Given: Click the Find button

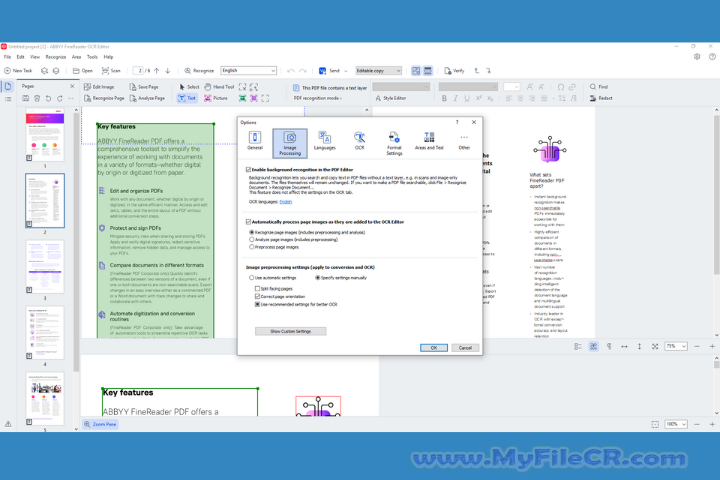Looking at the screenshot, I should (599, 87).
